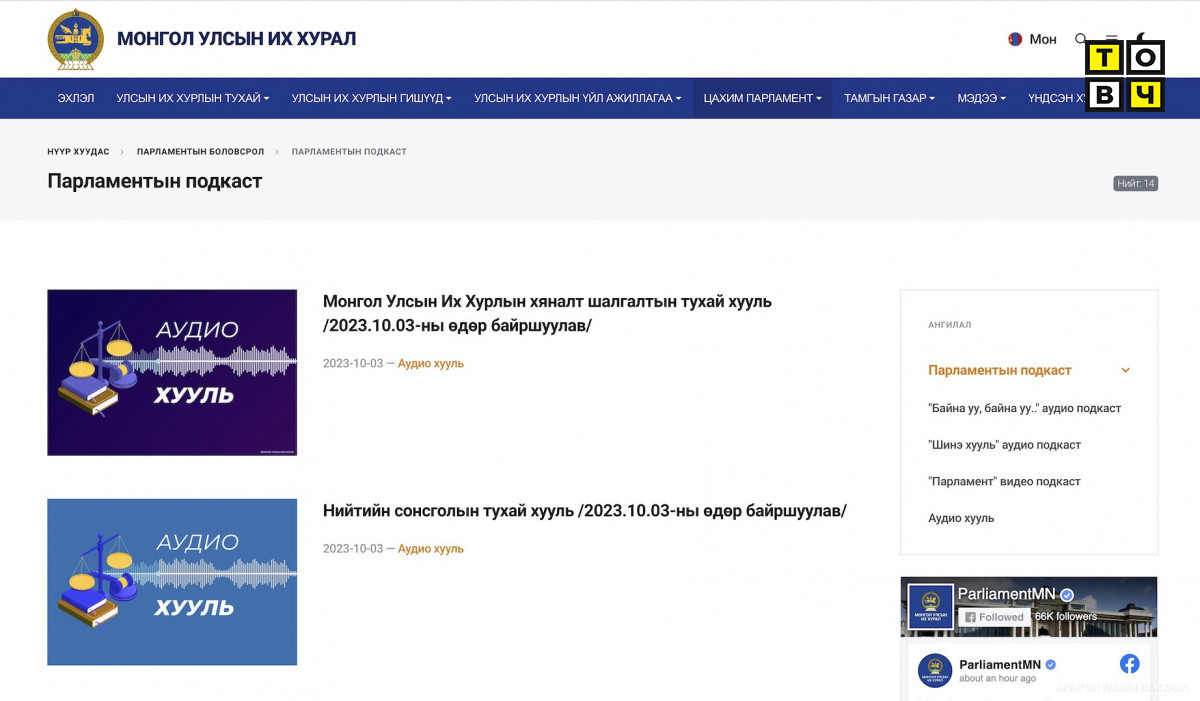Click the Mongolian flag language icon
This screenshot has height=701, width=1200.
1015,39
